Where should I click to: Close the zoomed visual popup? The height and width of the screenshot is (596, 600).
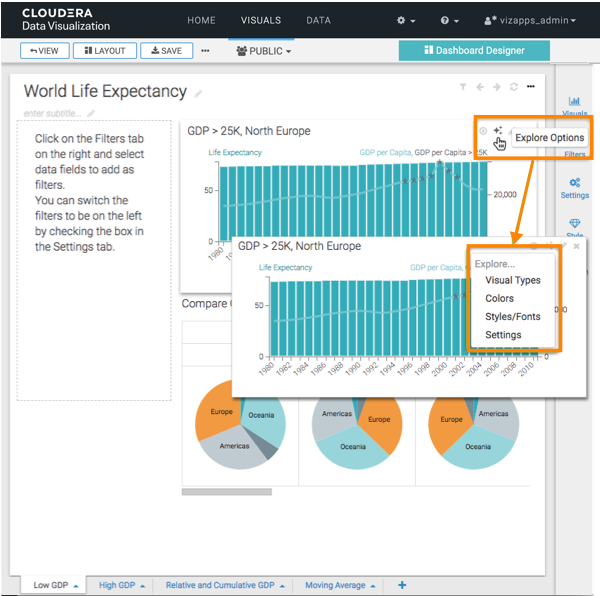pyautogui.click(x=576, y=245)
